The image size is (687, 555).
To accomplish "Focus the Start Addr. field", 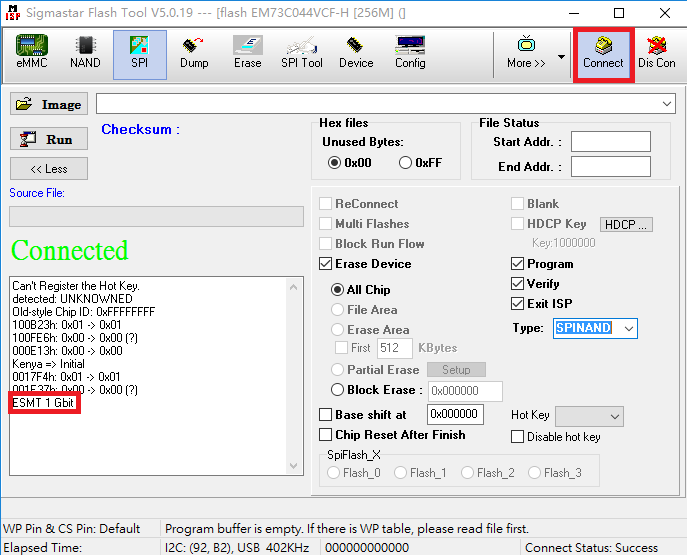I will [611, 141].
